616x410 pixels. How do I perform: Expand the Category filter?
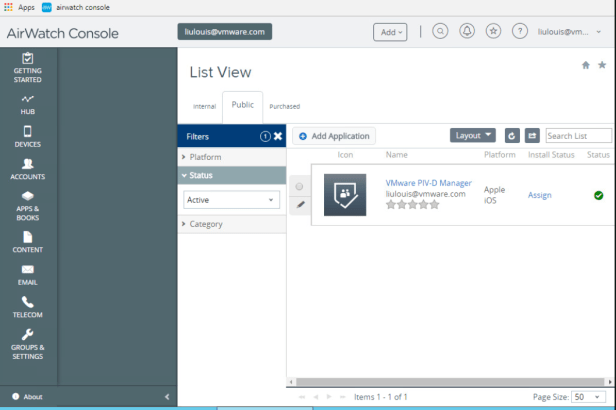tap(232, 224)
